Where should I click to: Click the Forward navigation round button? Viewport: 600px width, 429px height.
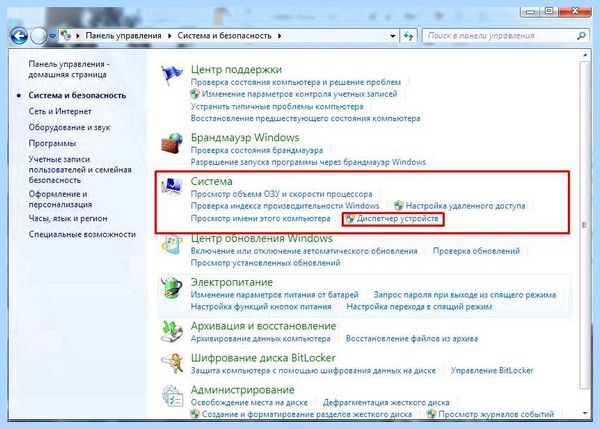point(38,36)
